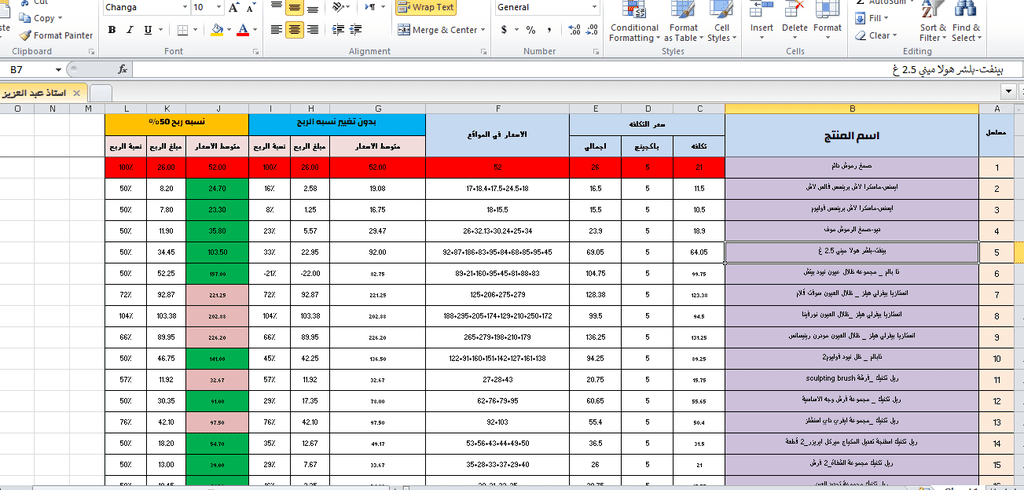Viewport: 1024px width, 490px height.
Task: Open Format as Table gallery
Action: point(684,22)
